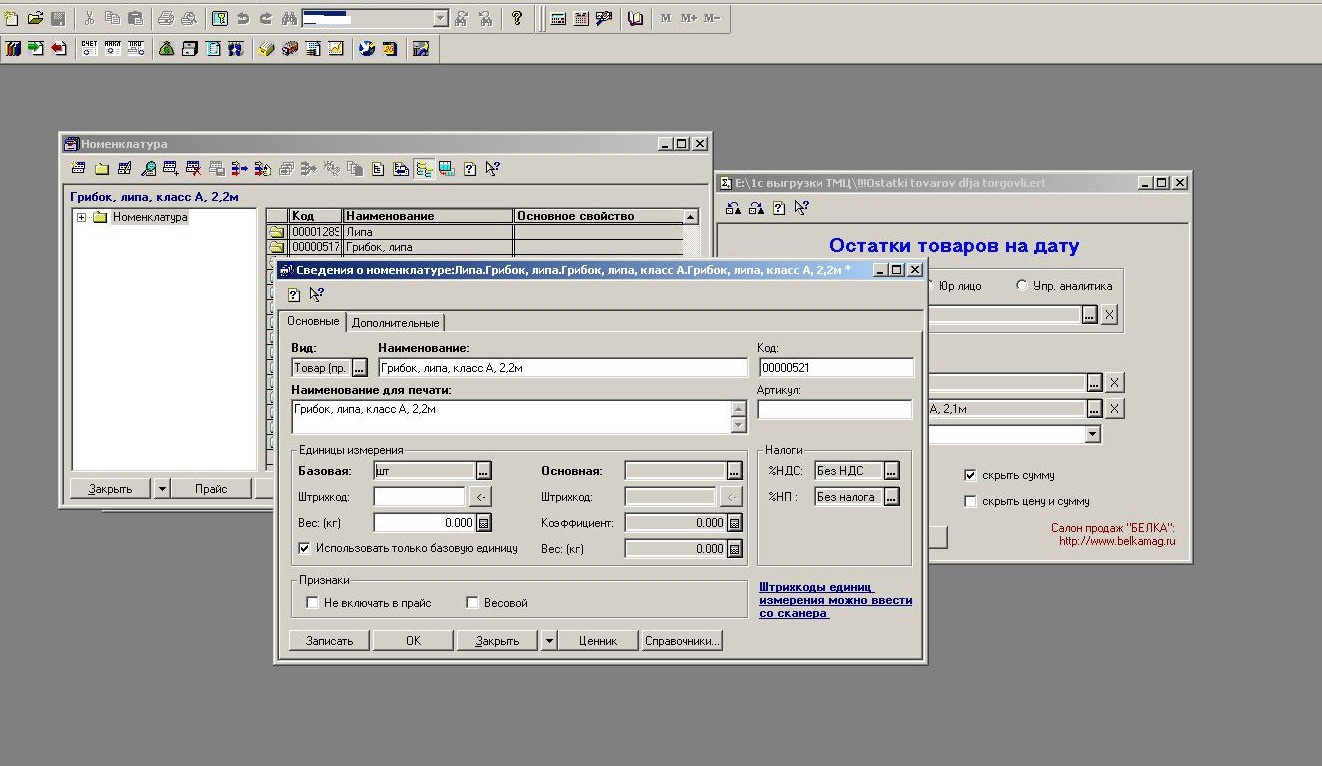The height and width of the screenshot is (766, 1322).
Task: Click into the Артикул input field
Action: click(x=834, y=410)
